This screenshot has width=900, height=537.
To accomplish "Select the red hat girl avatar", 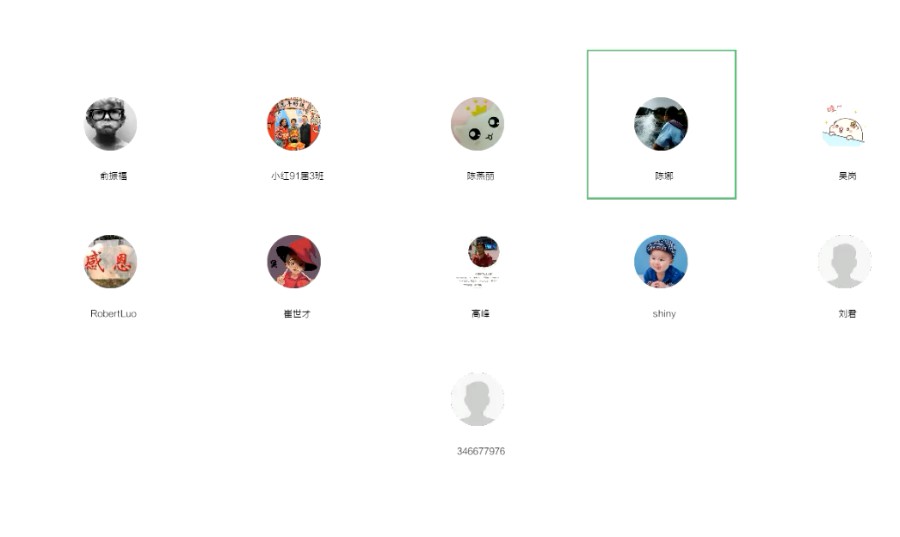I will (x=294, y=262).
